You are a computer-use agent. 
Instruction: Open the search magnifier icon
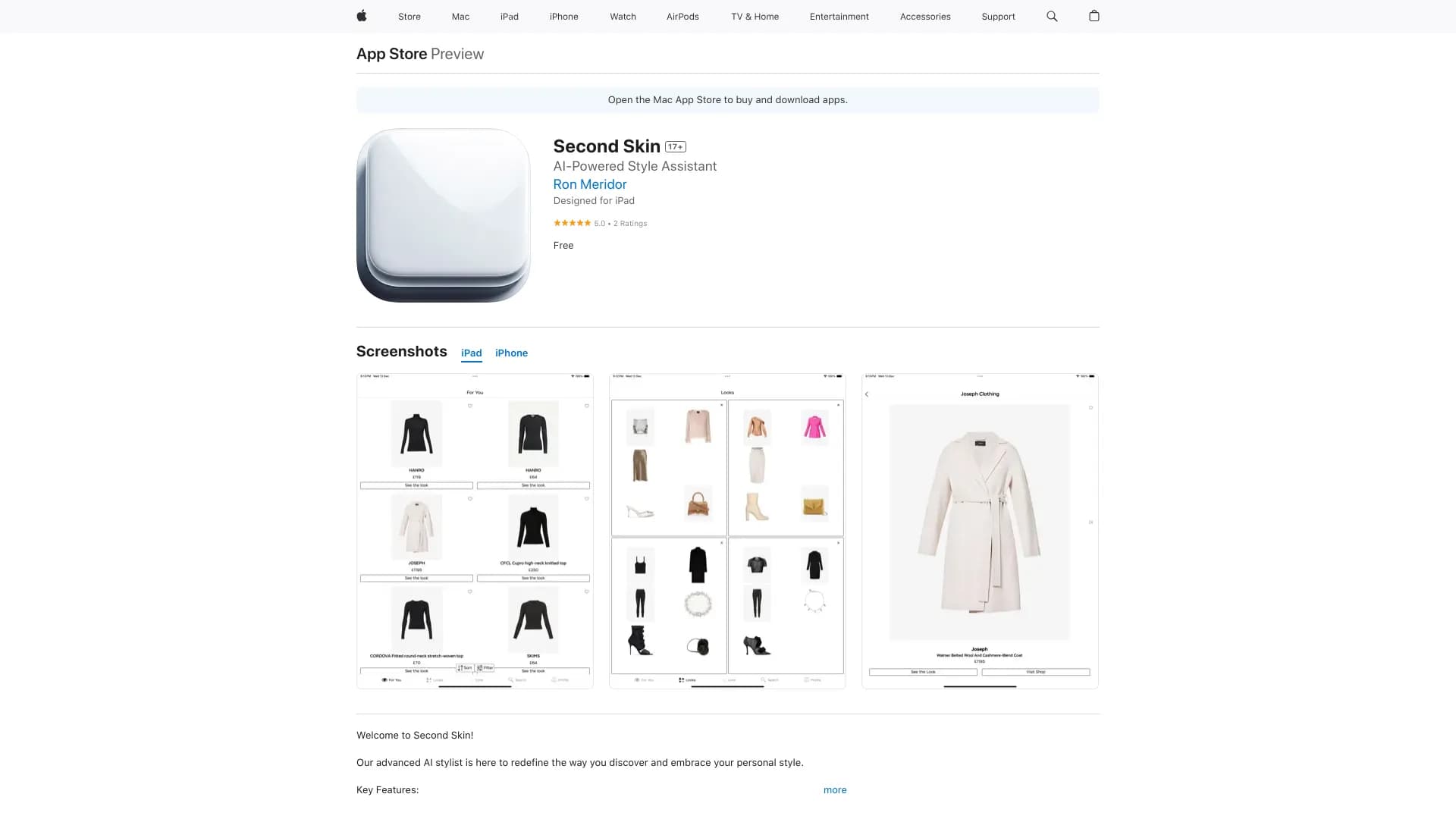tap(1052, 16)
